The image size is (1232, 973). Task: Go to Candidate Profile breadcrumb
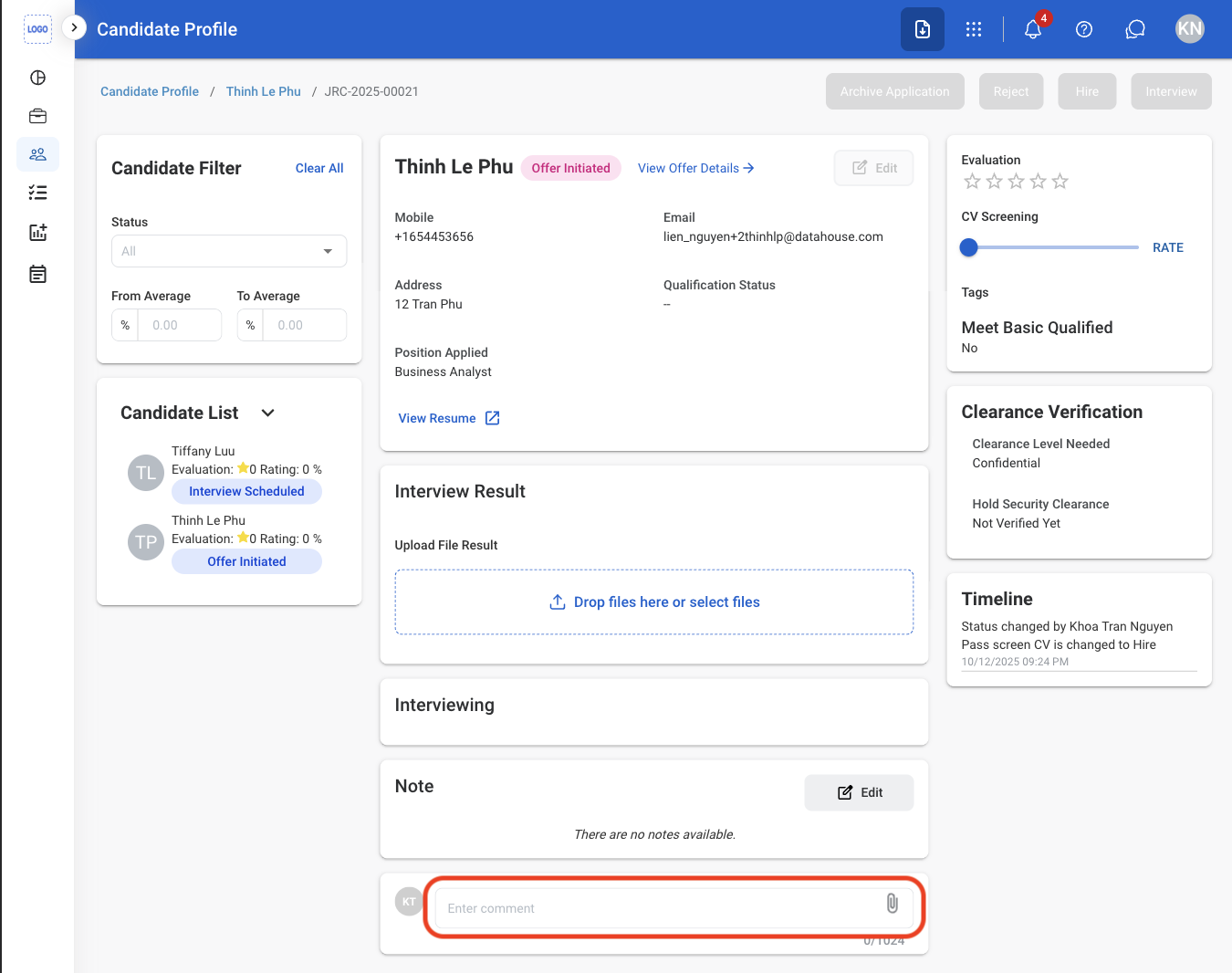(x=150, y=91)
